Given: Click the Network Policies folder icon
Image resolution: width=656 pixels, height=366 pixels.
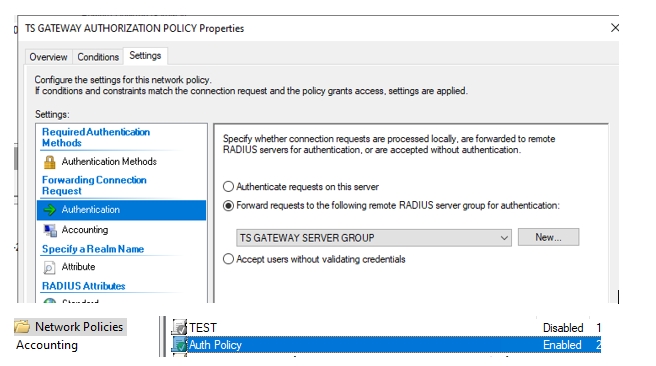Looking at the screenshot, I should tap(22, 326).
